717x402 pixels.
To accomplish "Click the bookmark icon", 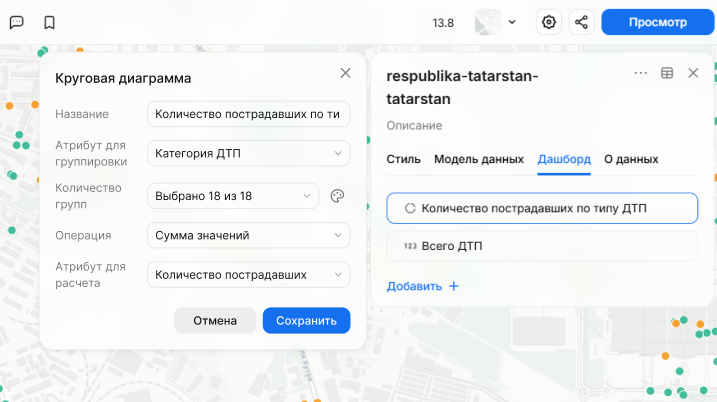I will coord(49,22).
